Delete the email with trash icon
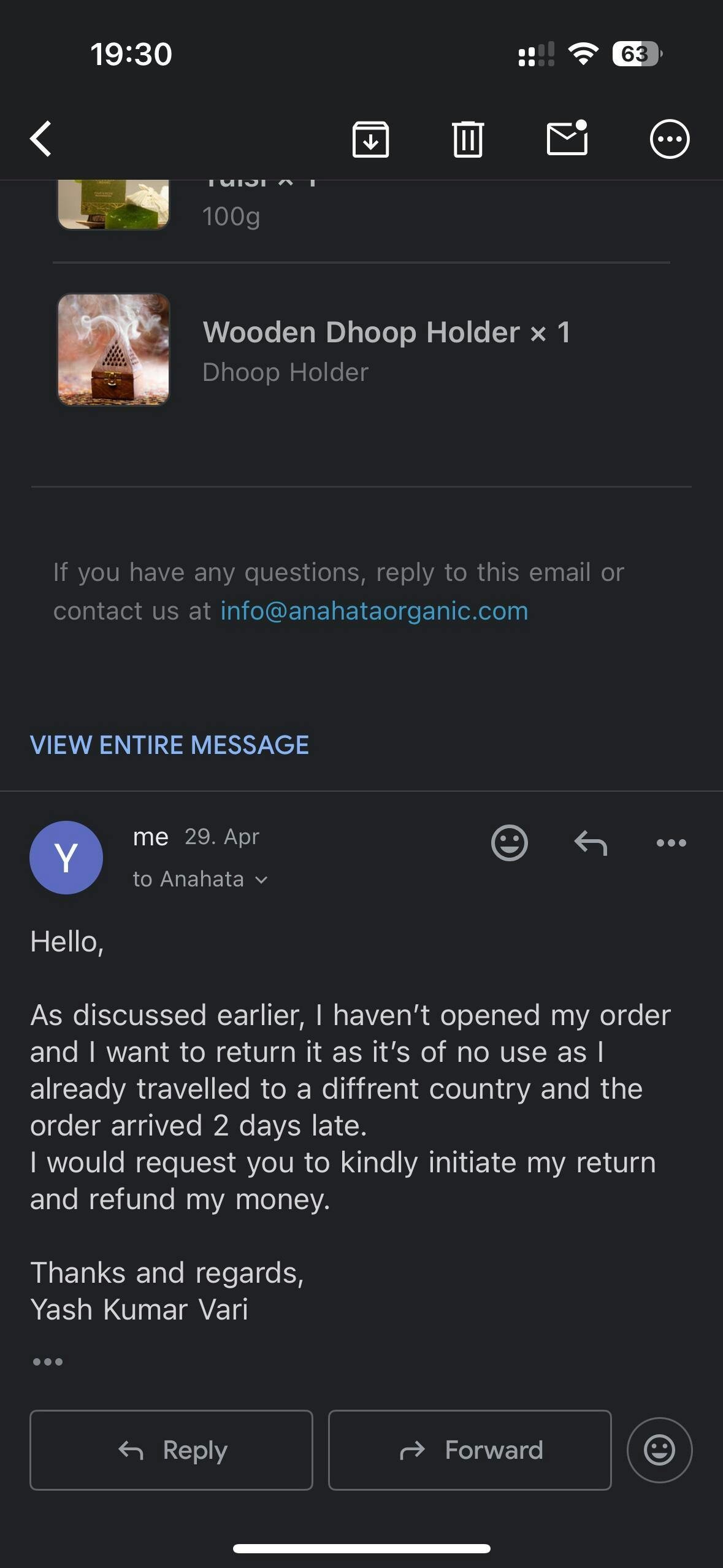Viewport: 723px width, 1568px height. point(468,139)
